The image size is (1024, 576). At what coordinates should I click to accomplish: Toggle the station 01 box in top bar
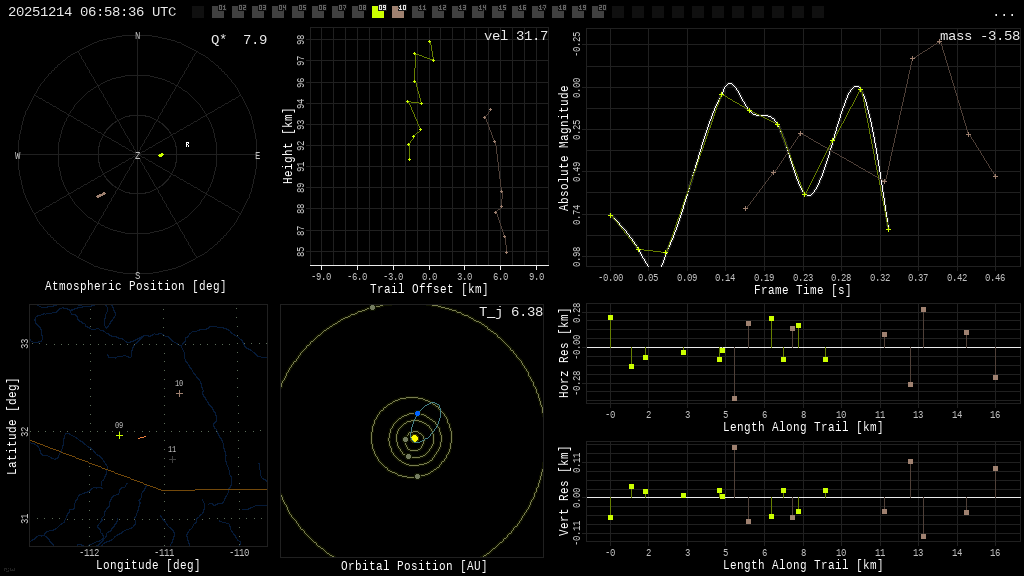click(218, 12)
